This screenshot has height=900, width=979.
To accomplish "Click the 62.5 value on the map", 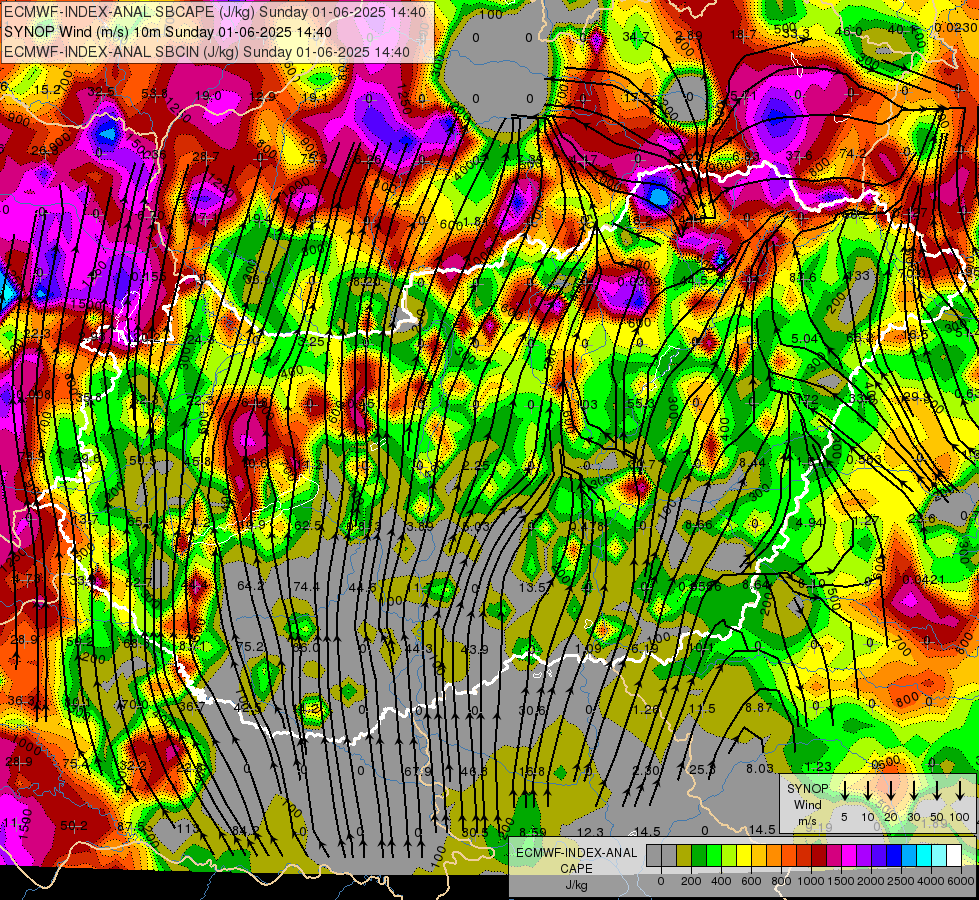I will (x=308, y=526).
